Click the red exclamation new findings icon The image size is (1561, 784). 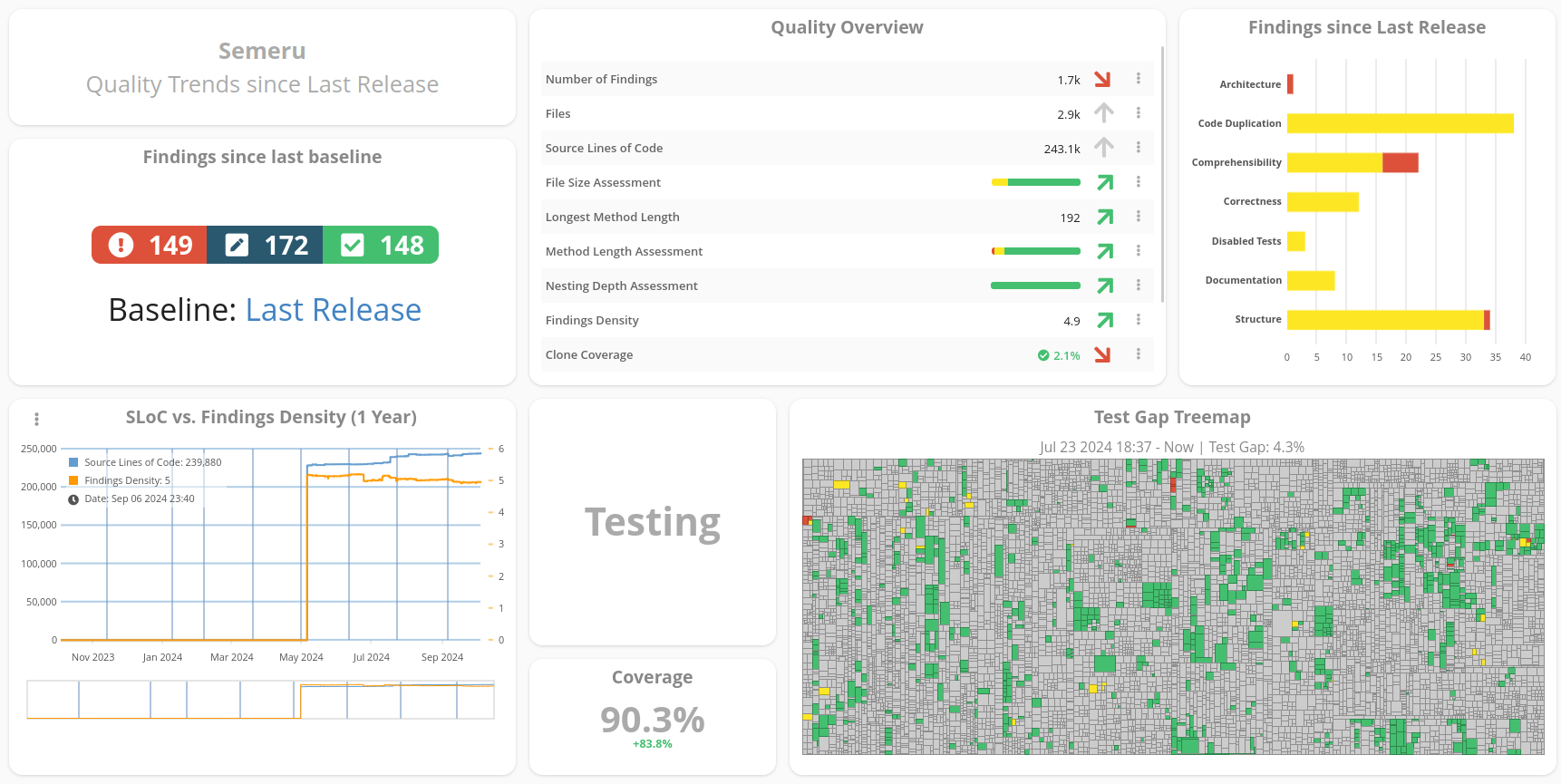point(121,245)
